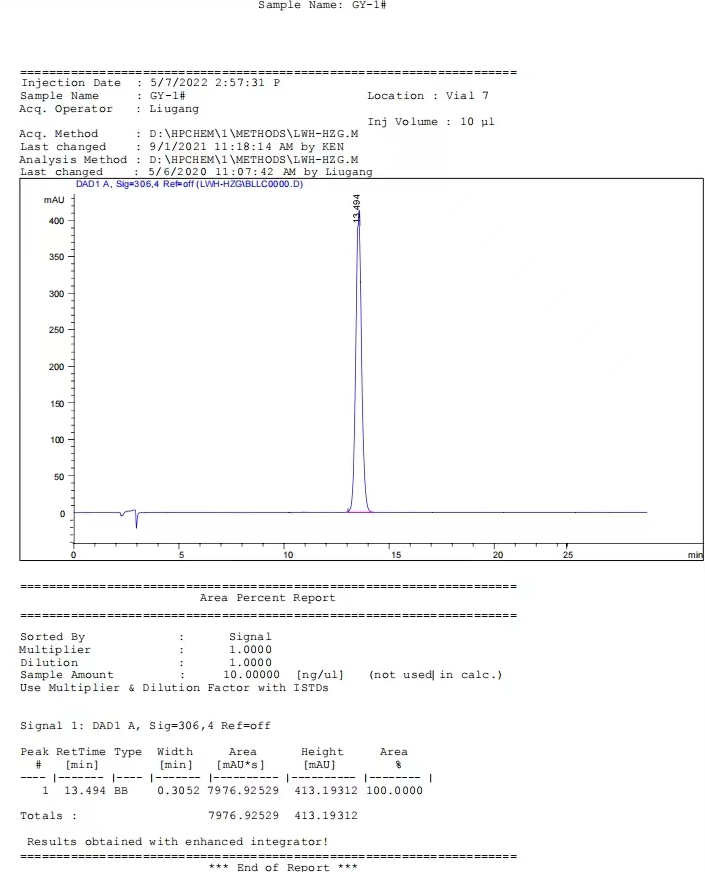
Task: Click the Width cell '0.3052'
Action: pyautogui.click(x=178, y=791)
